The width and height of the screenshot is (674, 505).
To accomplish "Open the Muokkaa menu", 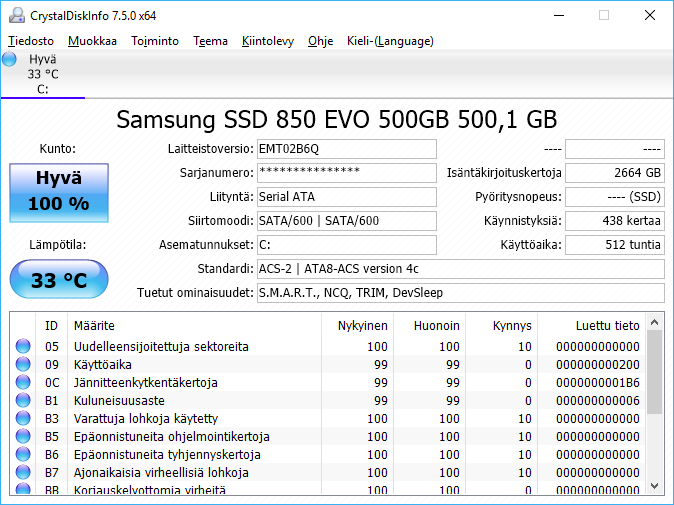I will point(92,41).
